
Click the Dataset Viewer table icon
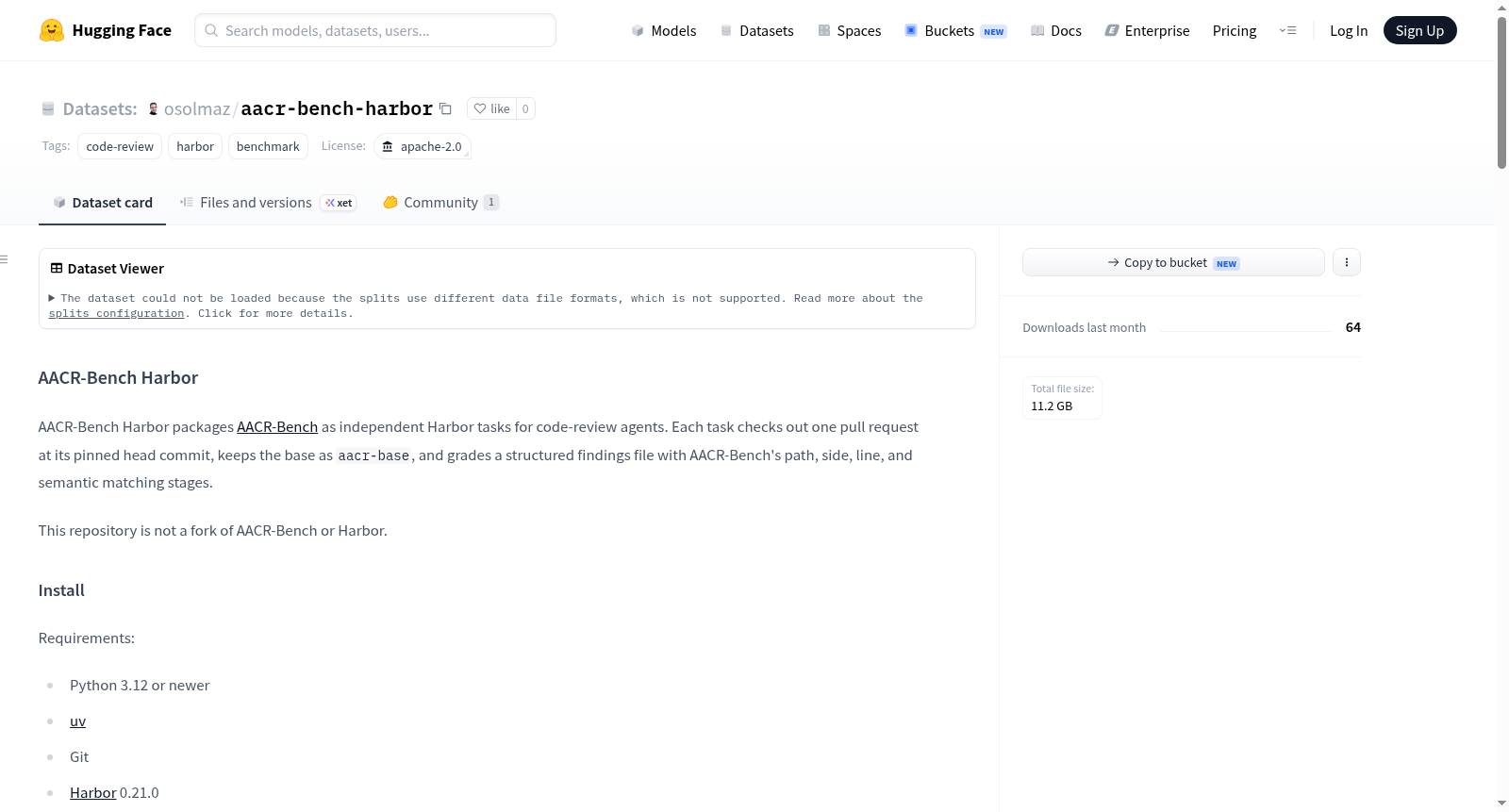tap(57, 269)
